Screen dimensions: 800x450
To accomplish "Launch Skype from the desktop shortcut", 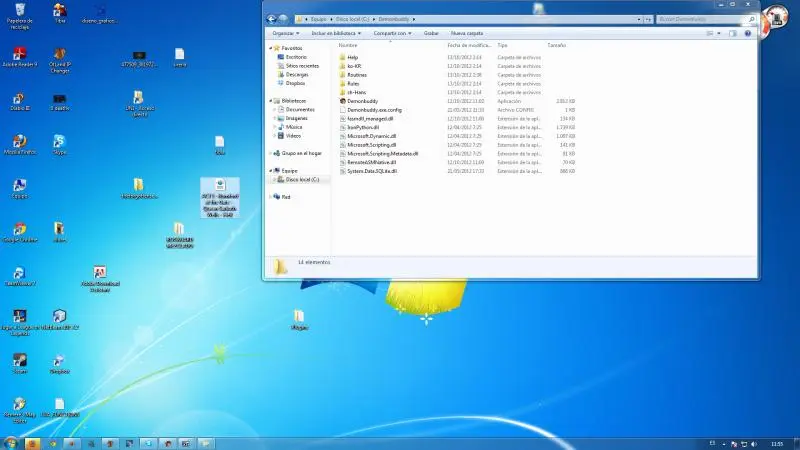I will coord(60,141).
